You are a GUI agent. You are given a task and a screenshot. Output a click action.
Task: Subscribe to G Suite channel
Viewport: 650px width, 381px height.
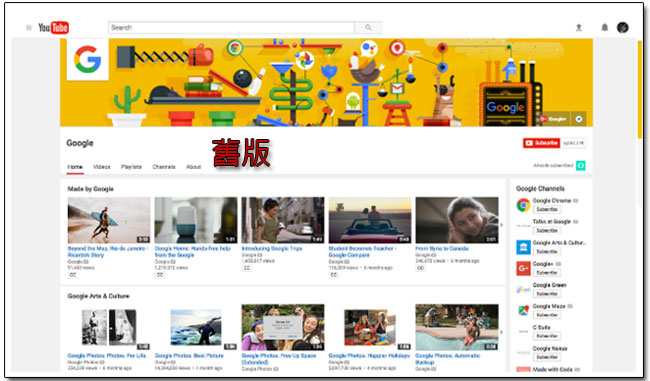pyautogui.click(x=547, y=336)
